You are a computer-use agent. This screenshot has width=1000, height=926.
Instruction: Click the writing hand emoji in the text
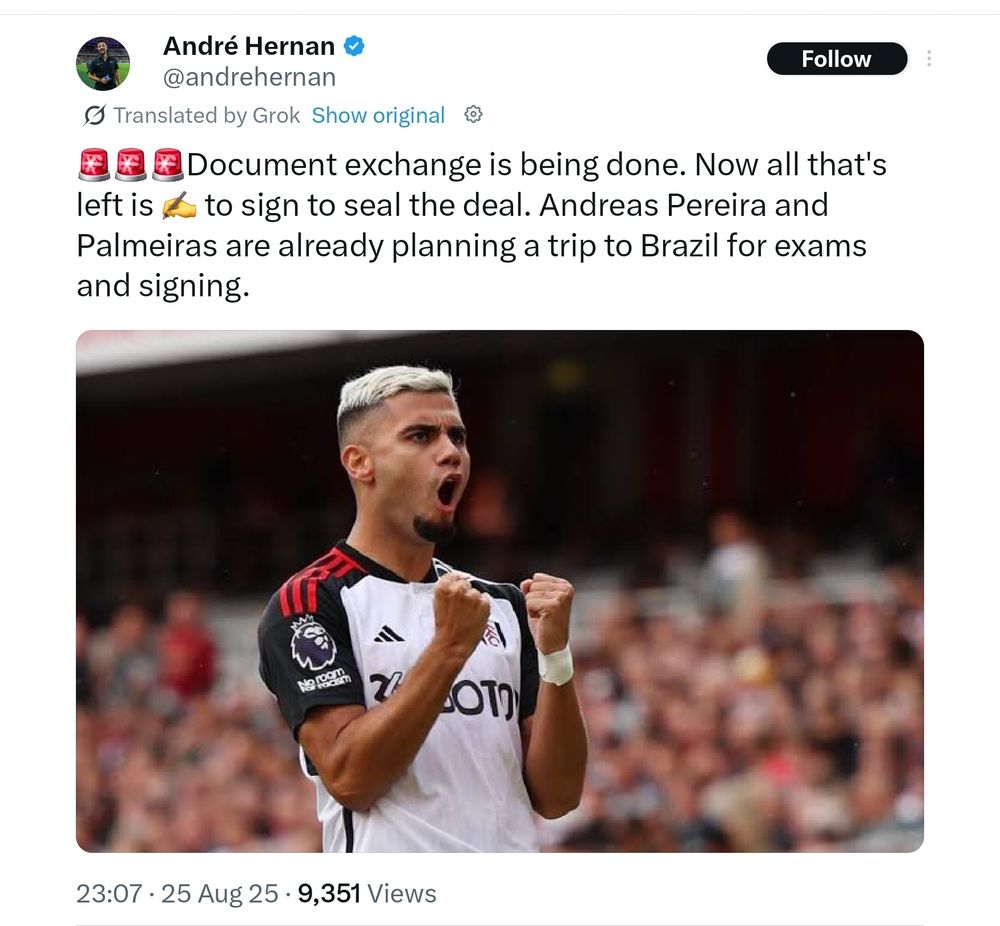[179, 205]
